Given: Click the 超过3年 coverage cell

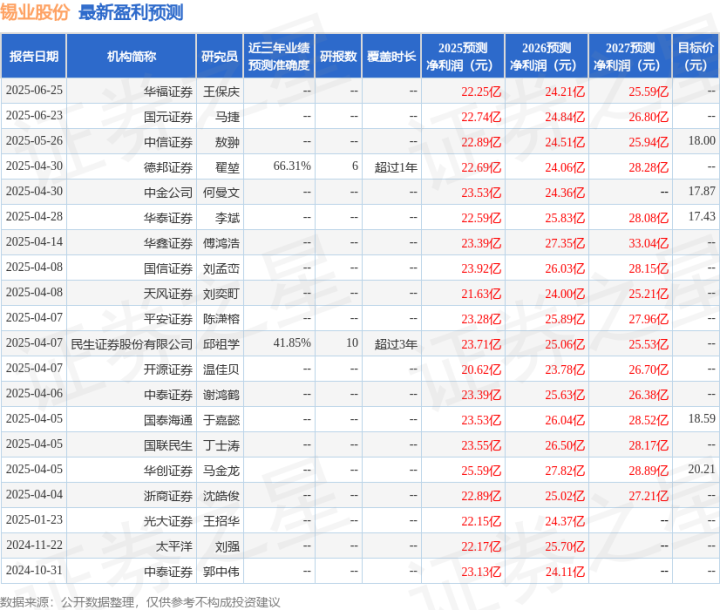Looking at the screenshot, I should (x=396, y=345).
